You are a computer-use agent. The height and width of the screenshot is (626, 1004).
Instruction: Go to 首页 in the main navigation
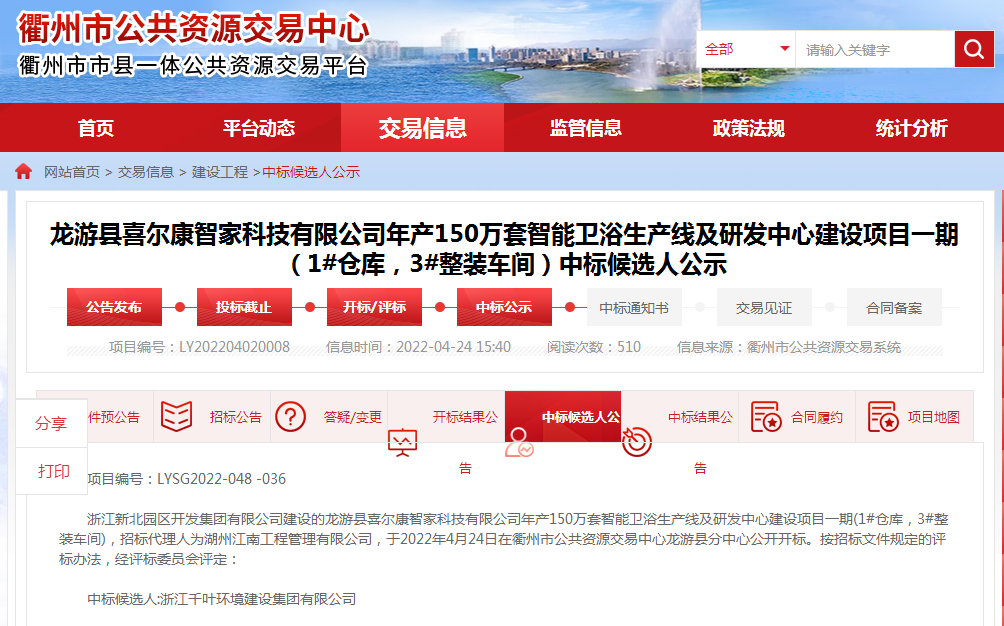96,128
